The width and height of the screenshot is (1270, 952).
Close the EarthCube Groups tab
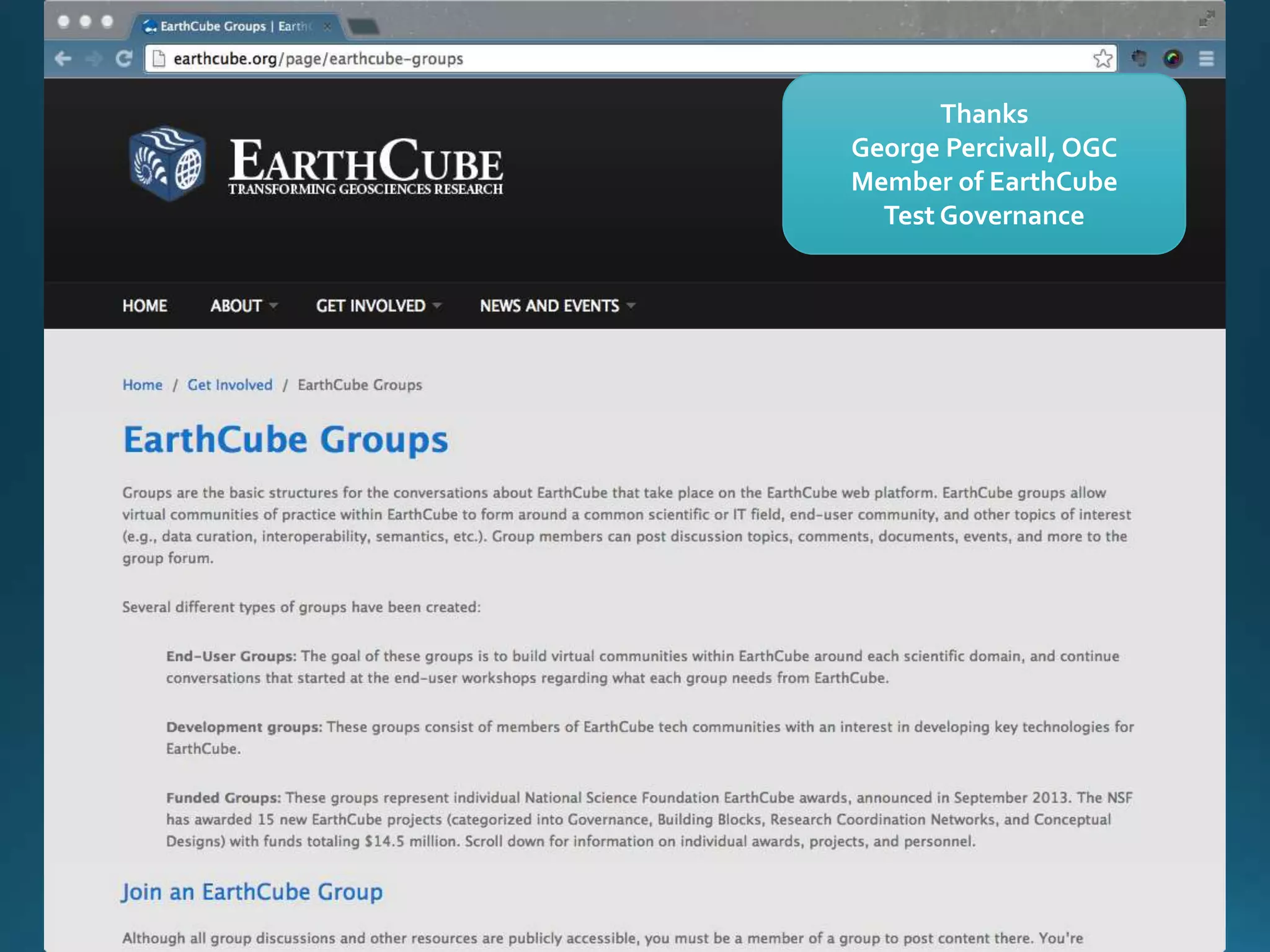(x=327, y=26)
